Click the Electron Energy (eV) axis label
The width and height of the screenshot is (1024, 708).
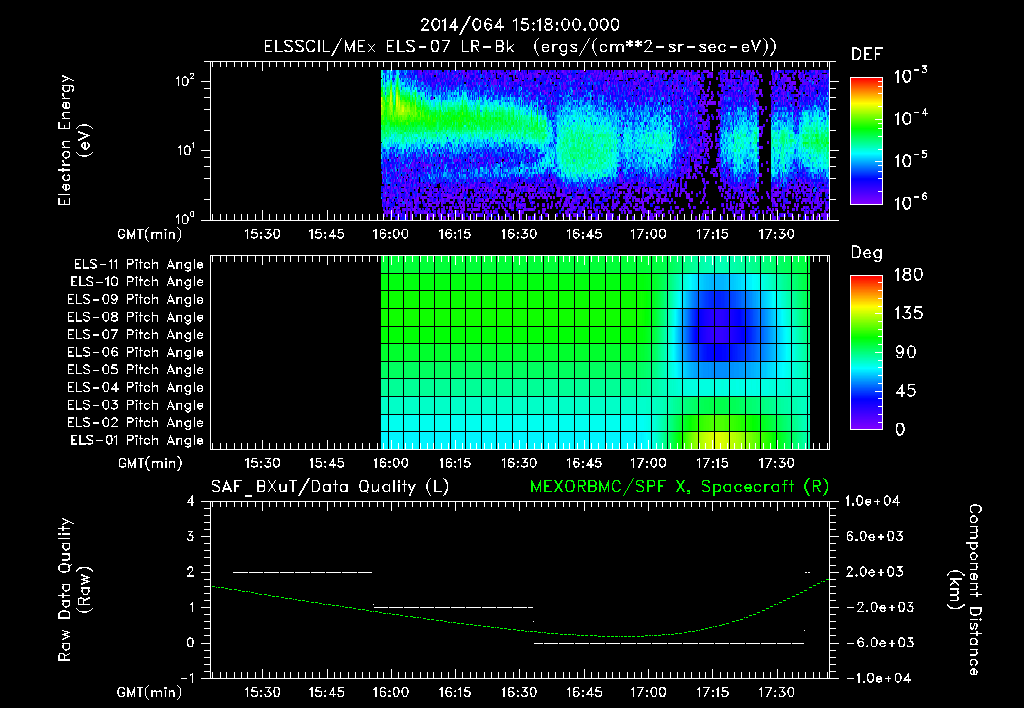(74, 140)
